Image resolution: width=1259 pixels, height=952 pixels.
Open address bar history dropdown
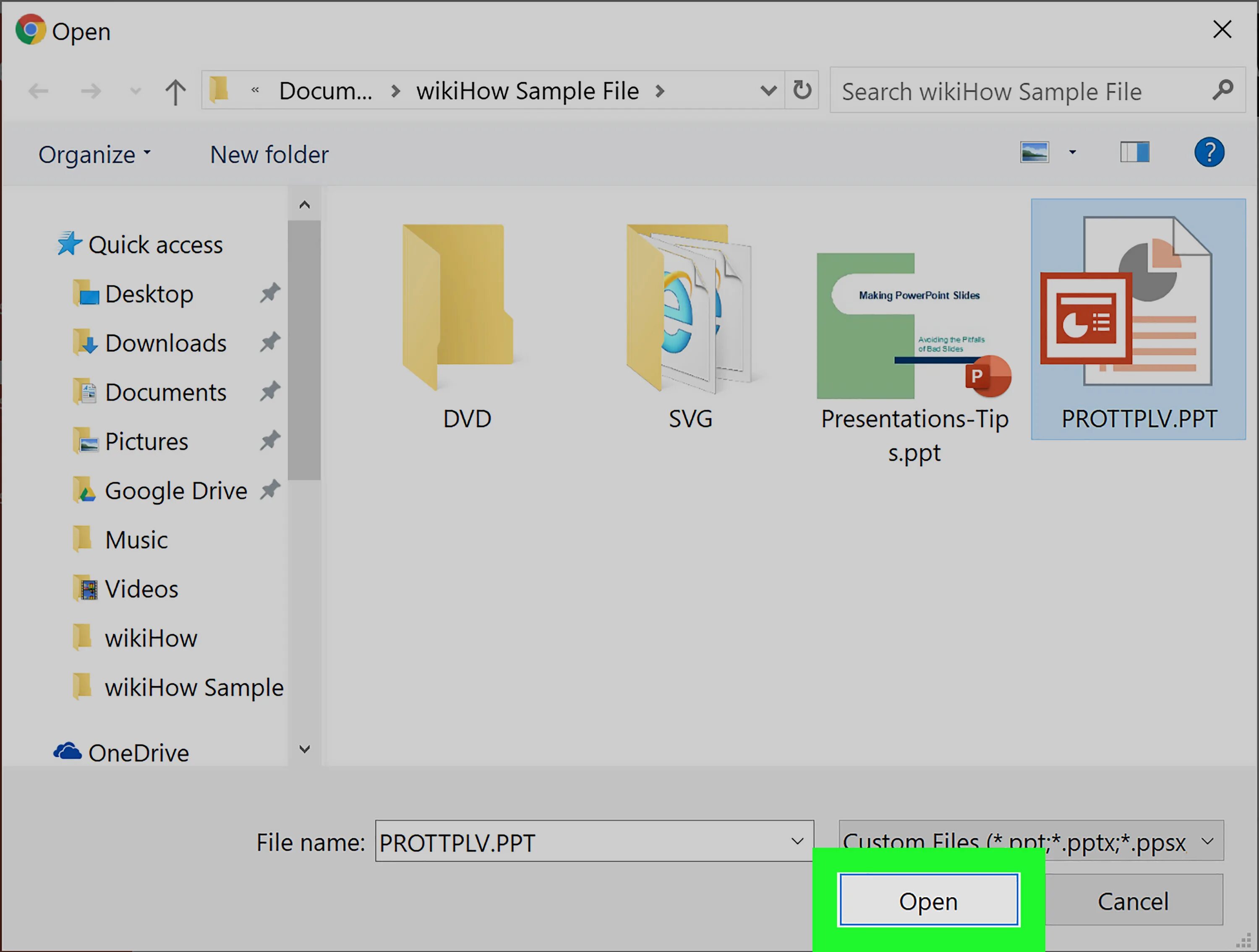pos(768,91)
